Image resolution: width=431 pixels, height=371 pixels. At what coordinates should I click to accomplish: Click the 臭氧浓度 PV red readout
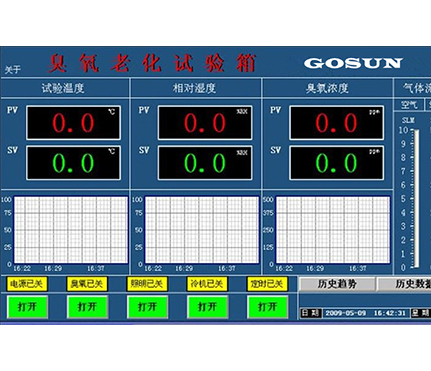336,123
